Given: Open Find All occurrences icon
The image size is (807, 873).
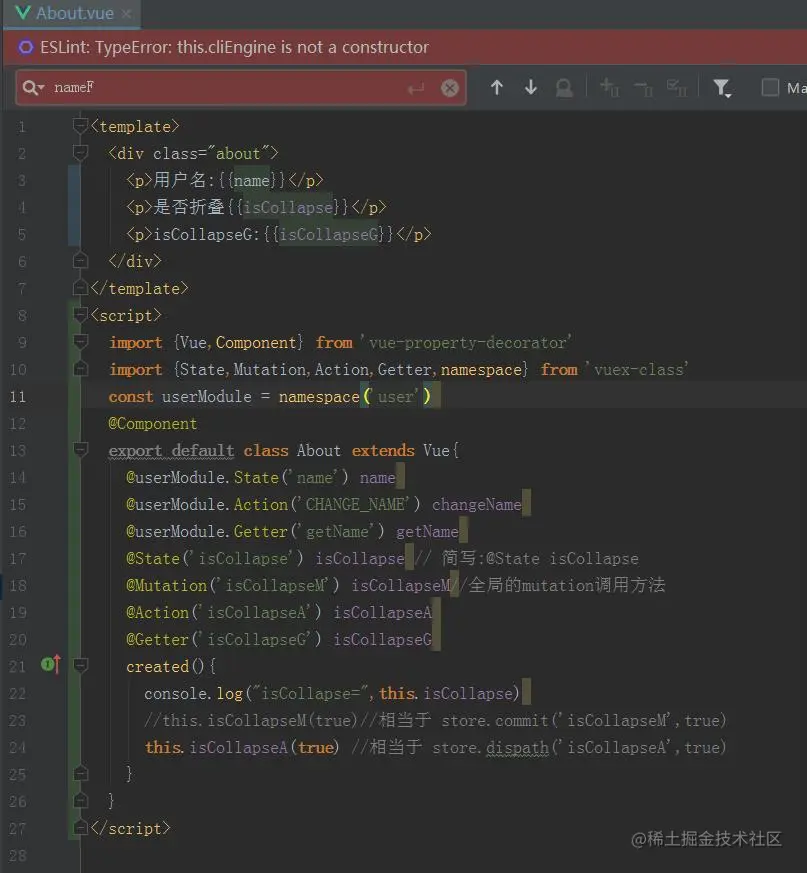Looking at the screenshot, I should pos(564,88).
